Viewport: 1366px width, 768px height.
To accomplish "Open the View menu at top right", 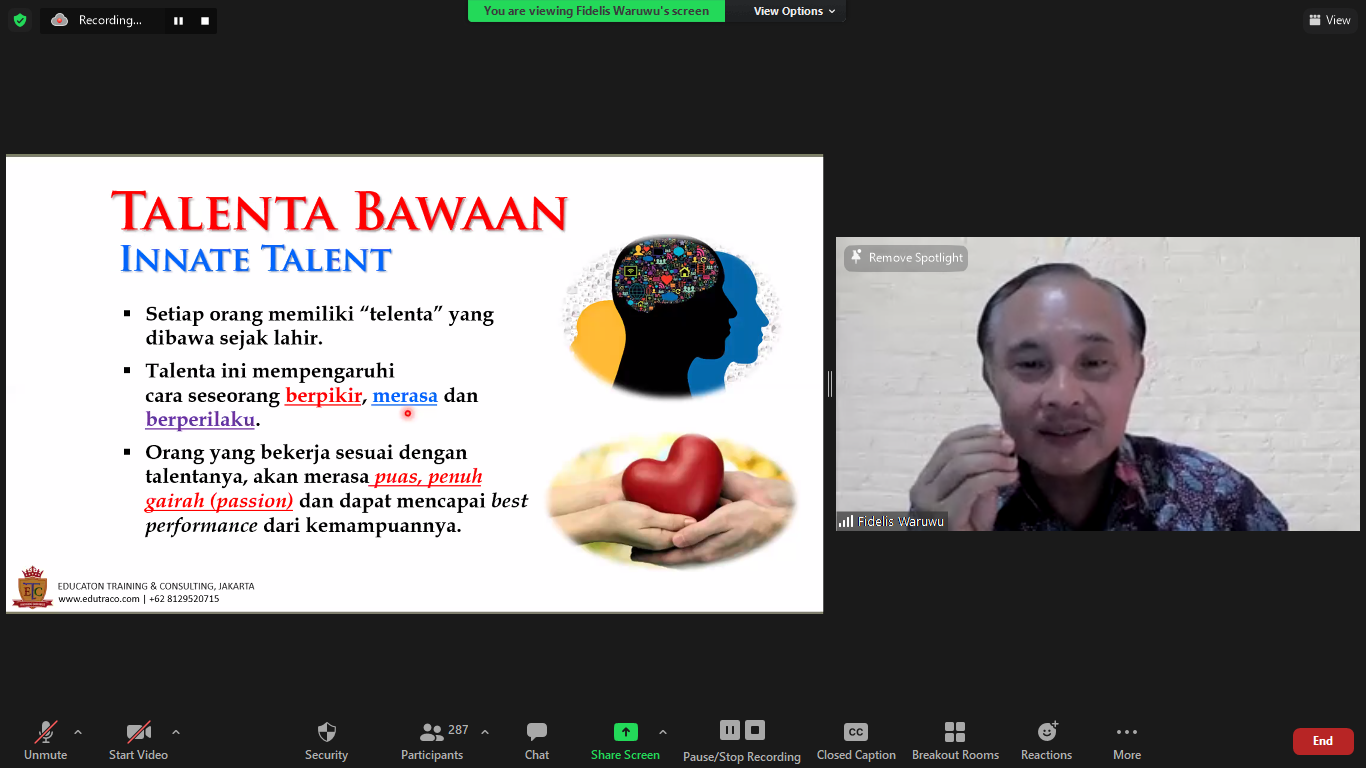I will pyautogui.click(x=1329, y=20).
